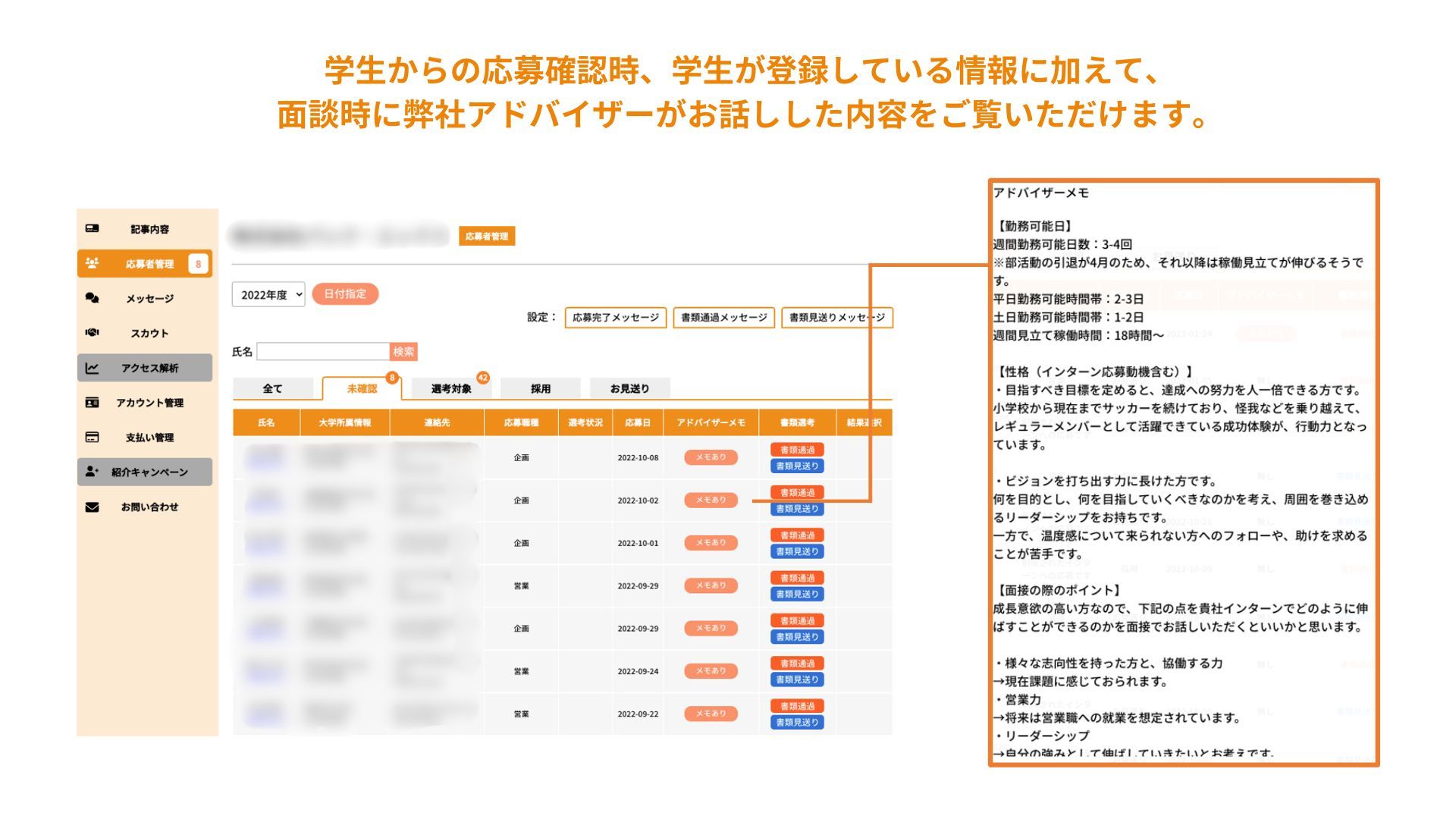Click 書類通過 in the 2022-10-08 row
Viewport: 1456px width, 819px height.
click(797, 450)
